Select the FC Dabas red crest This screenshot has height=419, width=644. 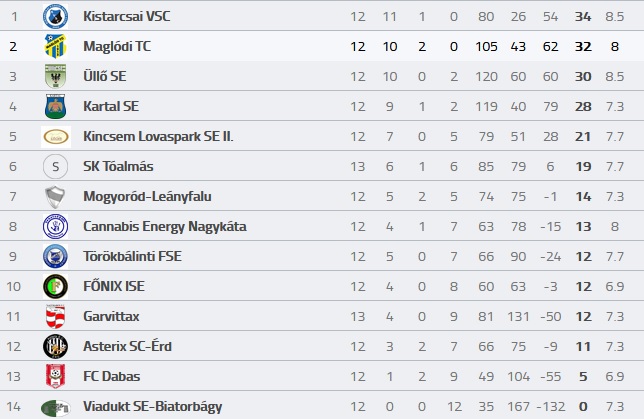click(x=55, y=376)
